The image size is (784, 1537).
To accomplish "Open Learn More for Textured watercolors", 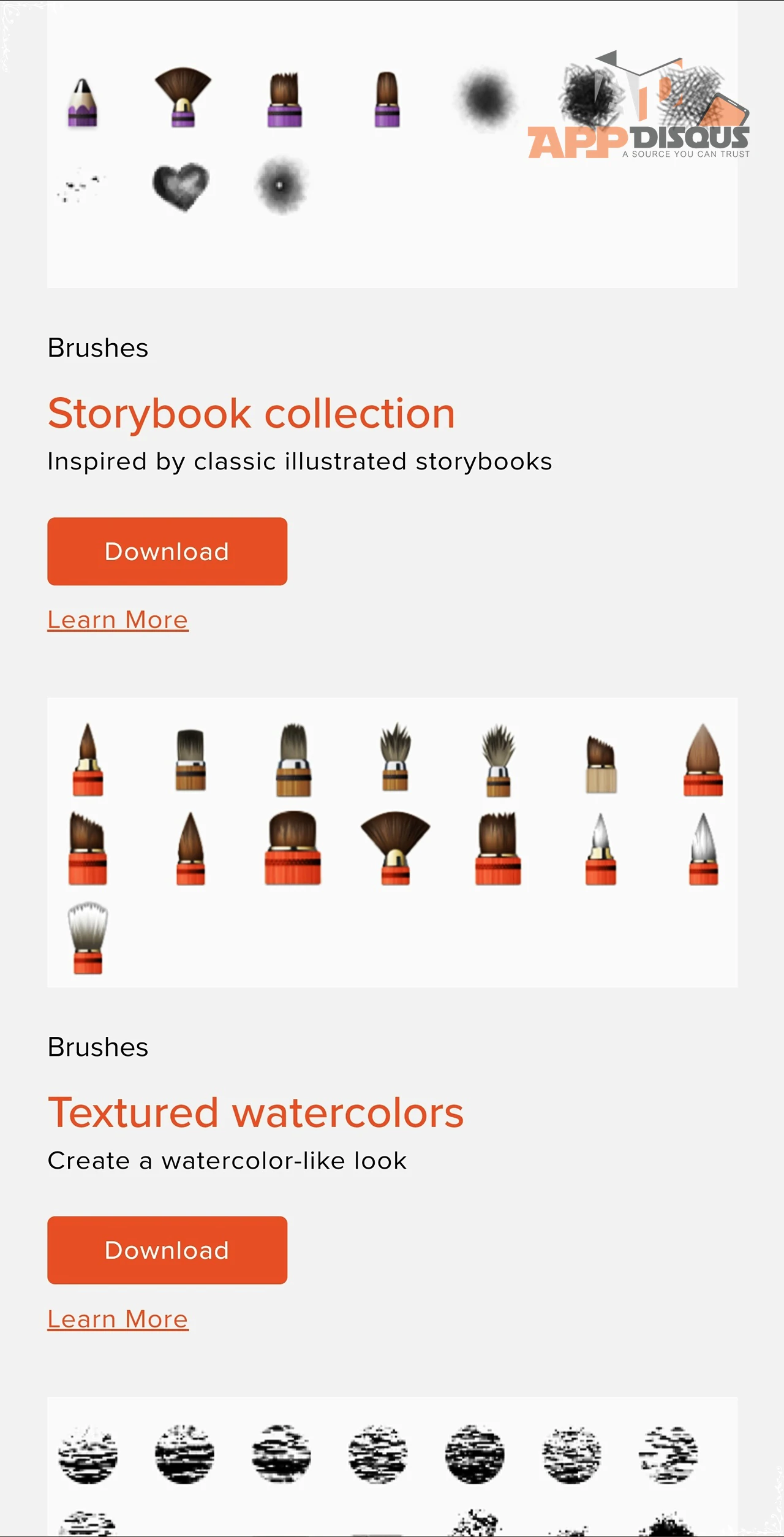I will 118,1319.
